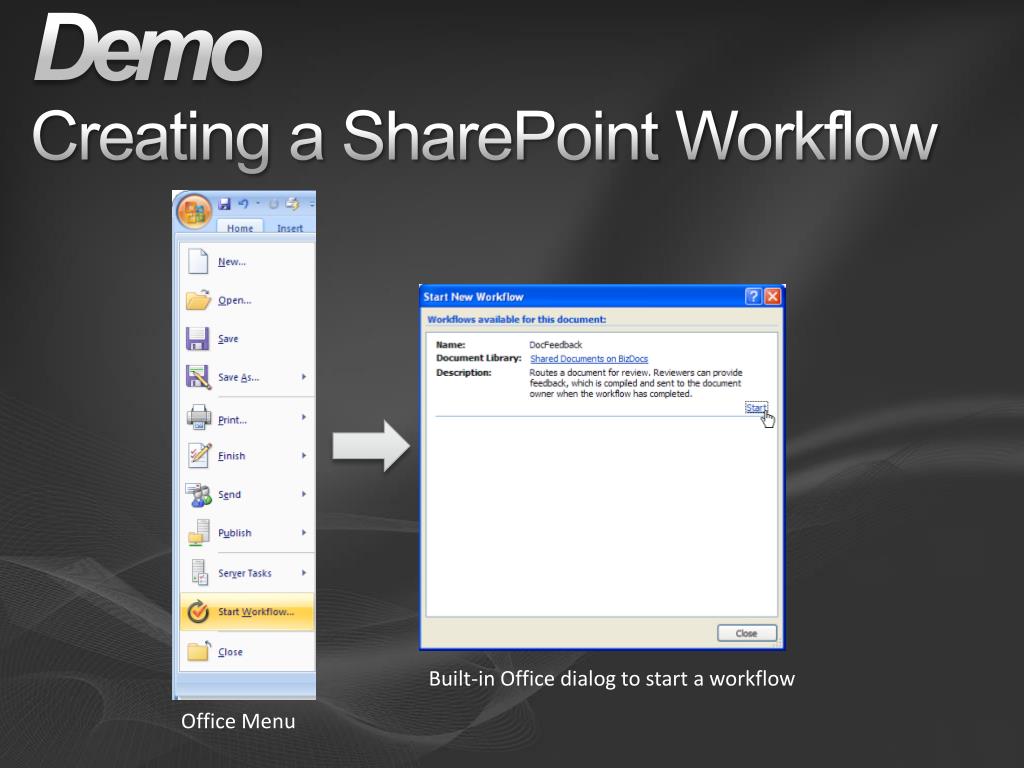
Task: Expand the Finish submenu arrow
Action: tap(304, 455)
